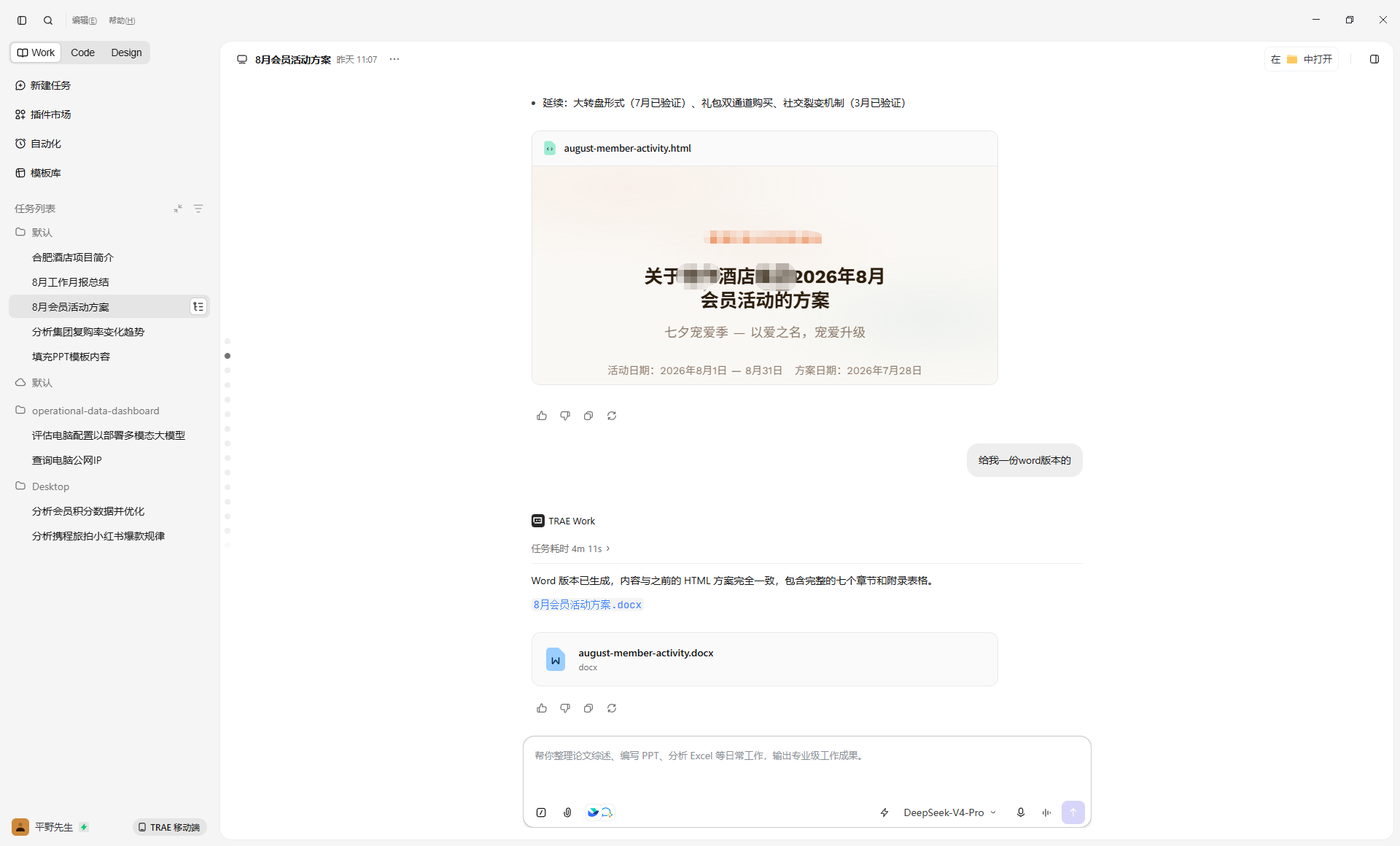Open the DeepSeek-V4-Pro model dropdown
Screen dimensions: 1400x846
click(949, 812)
